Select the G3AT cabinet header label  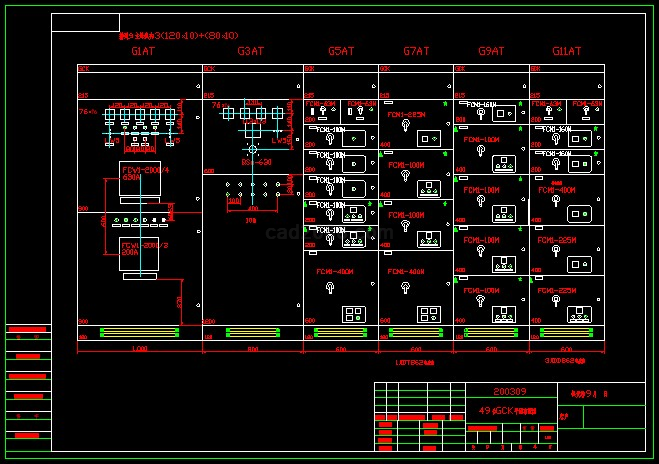coord(251,51)
